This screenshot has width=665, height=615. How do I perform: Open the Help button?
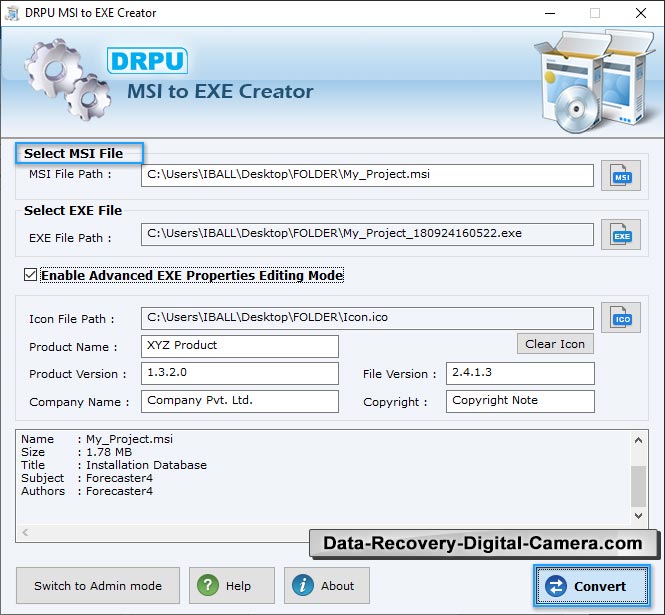click(x=232, y=585)
